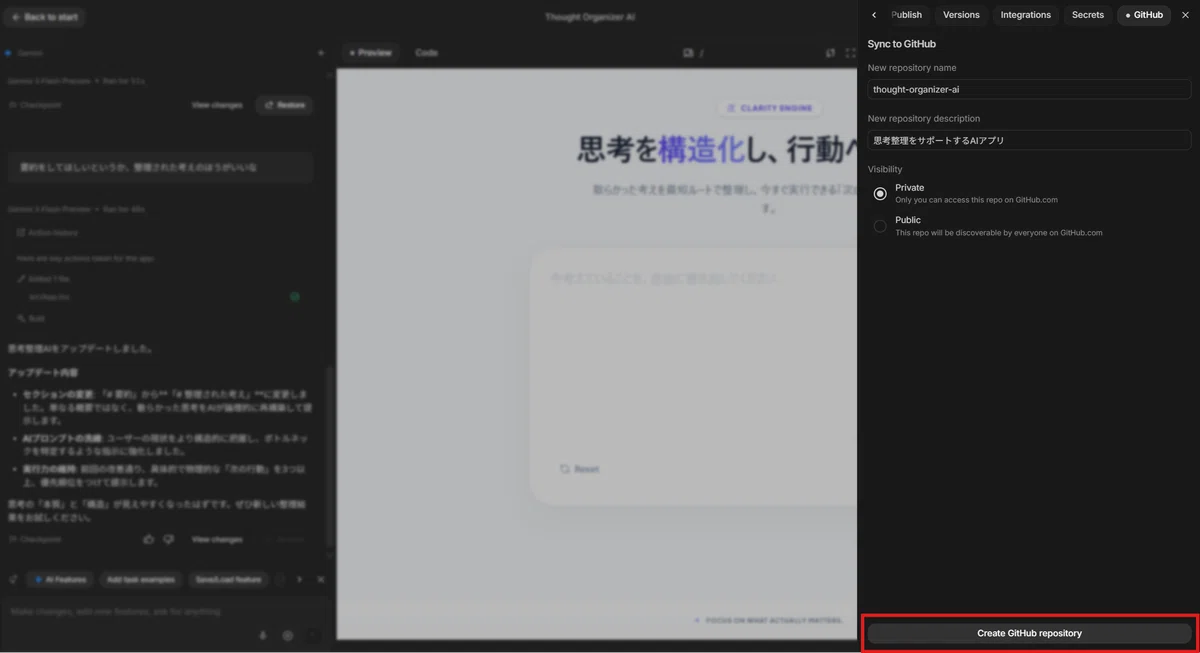This screenshot has height=653, width=1200.
Task: Select the Private visibility radio button
Action: 880,193
